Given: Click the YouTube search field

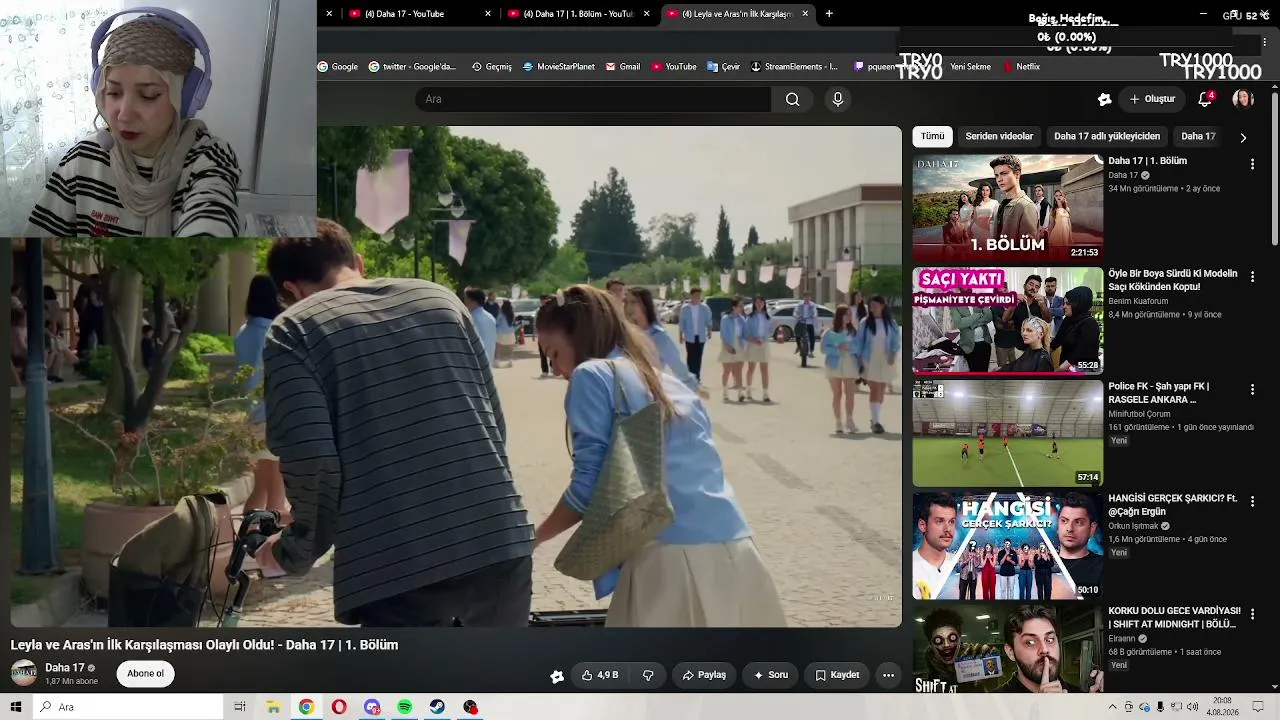Looking at the screenshot, I should (593, 99).
